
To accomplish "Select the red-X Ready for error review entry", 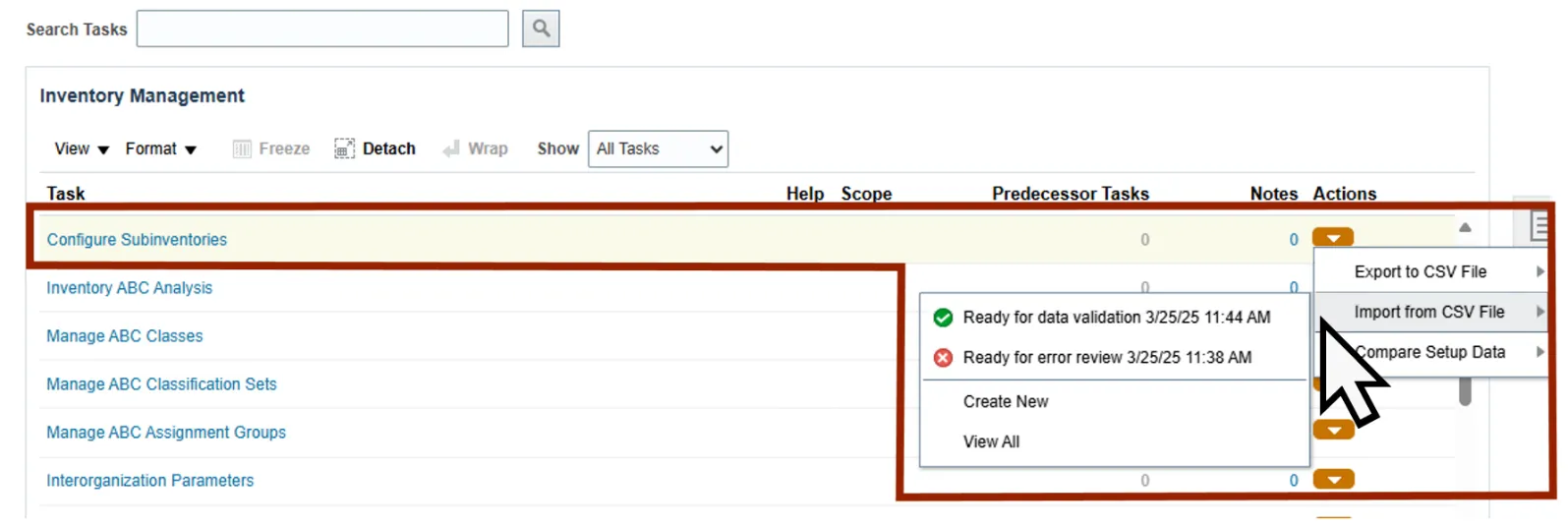I will (1106, 358).
